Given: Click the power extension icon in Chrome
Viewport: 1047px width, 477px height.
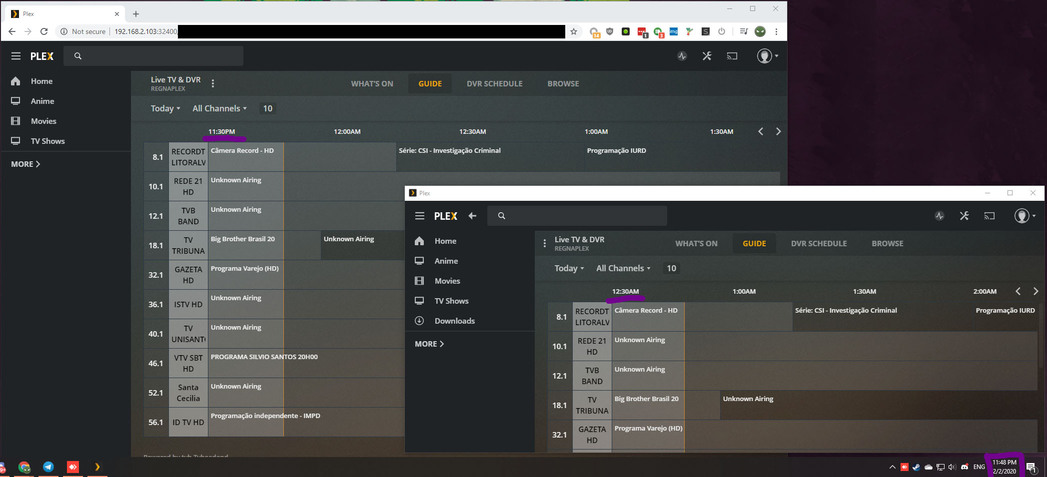Looking at the screenshot, I should pyautogui.click(x=722, y=31).
